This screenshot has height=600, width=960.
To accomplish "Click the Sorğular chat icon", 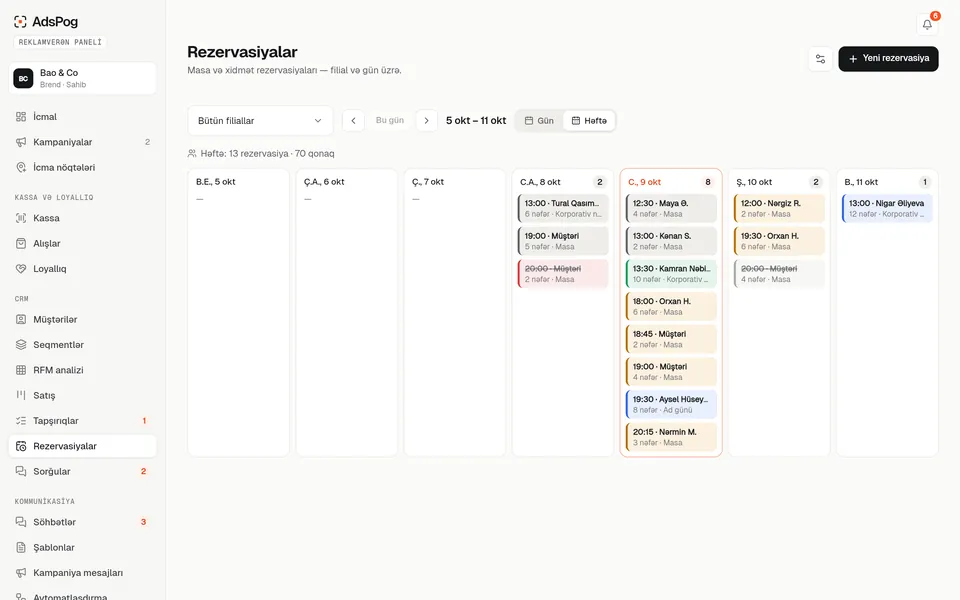I will point(21,471).
